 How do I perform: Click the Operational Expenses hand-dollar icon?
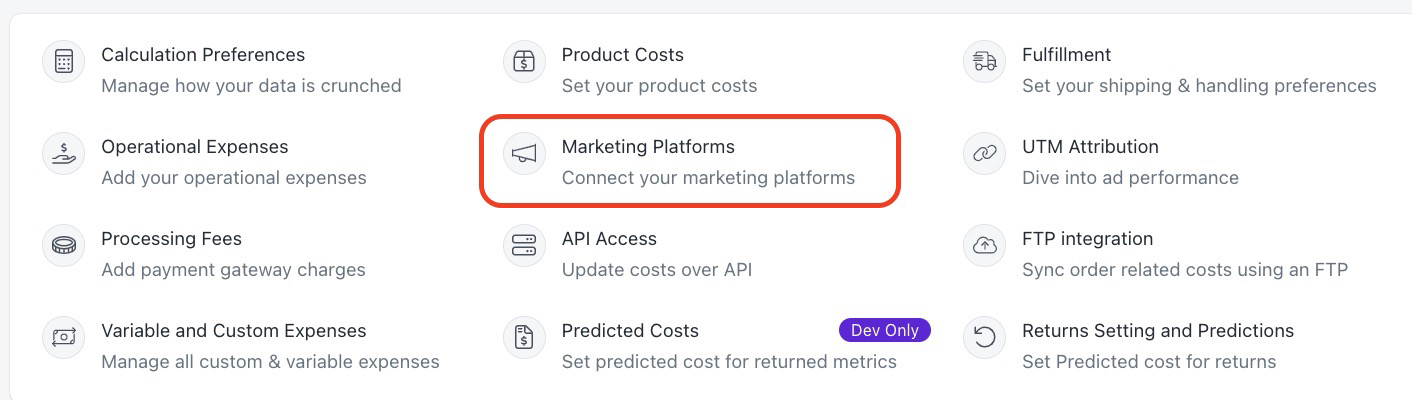(x=64, y=154)
